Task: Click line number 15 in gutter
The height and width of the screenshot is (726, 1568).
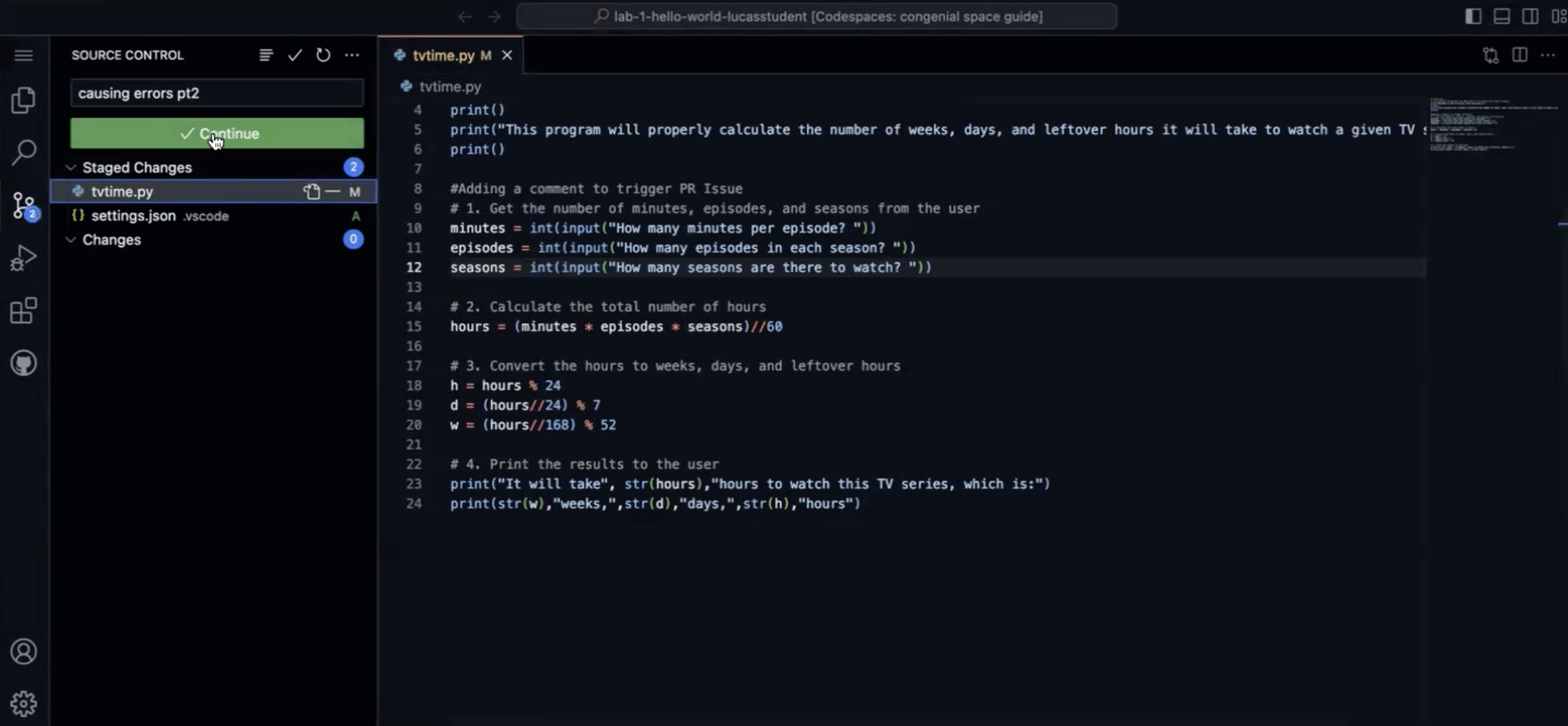Action: pos(413,326)
